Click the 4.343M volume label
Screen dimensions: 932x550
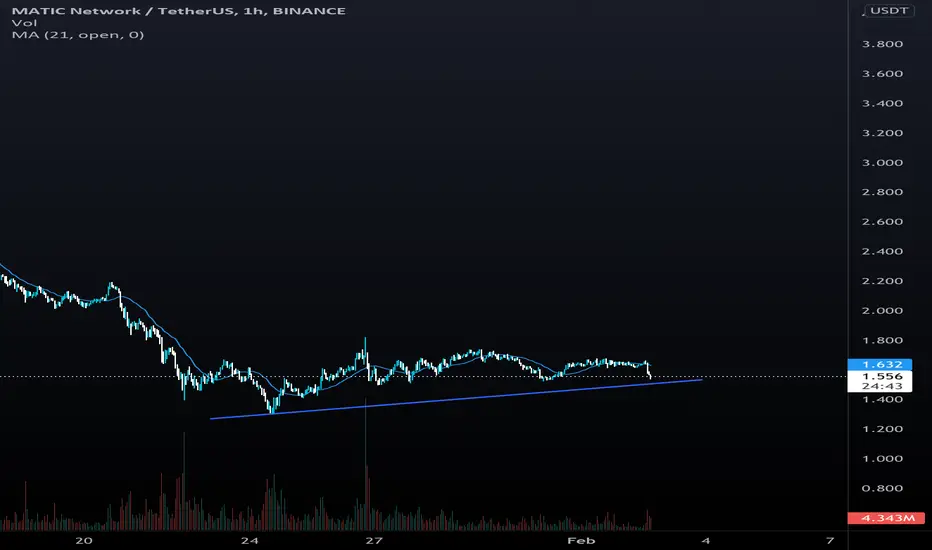click(x=886, y=518)
